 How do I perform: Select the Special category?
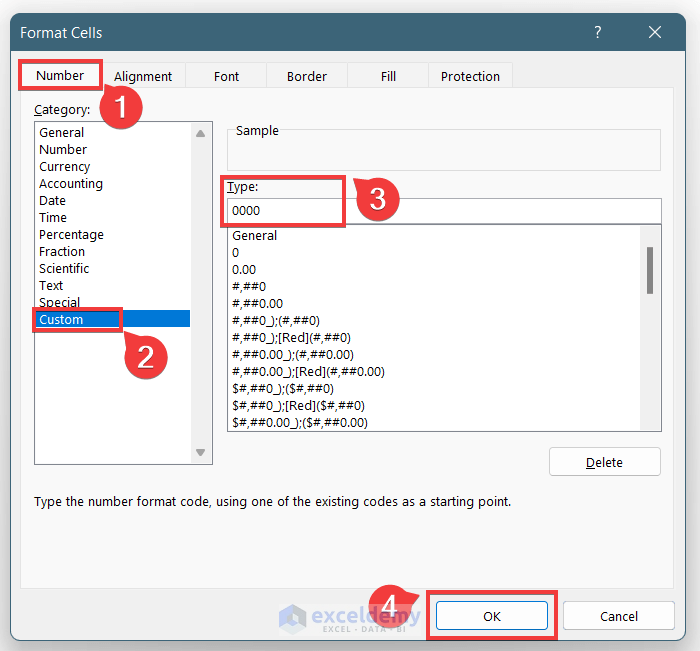click(x=113, y=302)
